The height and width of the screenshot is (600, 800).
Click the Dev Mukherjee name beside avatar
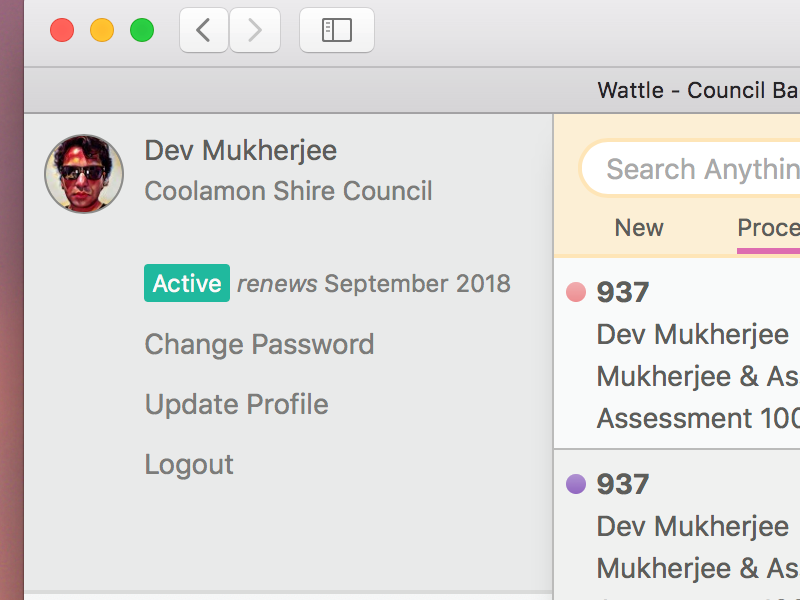click(x=240, y=150)
